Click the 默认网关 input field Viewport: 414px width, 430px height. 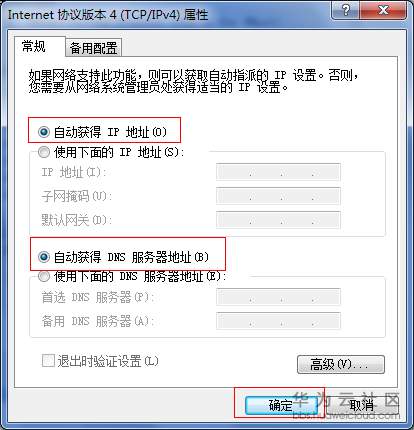(x=278, y=220)
